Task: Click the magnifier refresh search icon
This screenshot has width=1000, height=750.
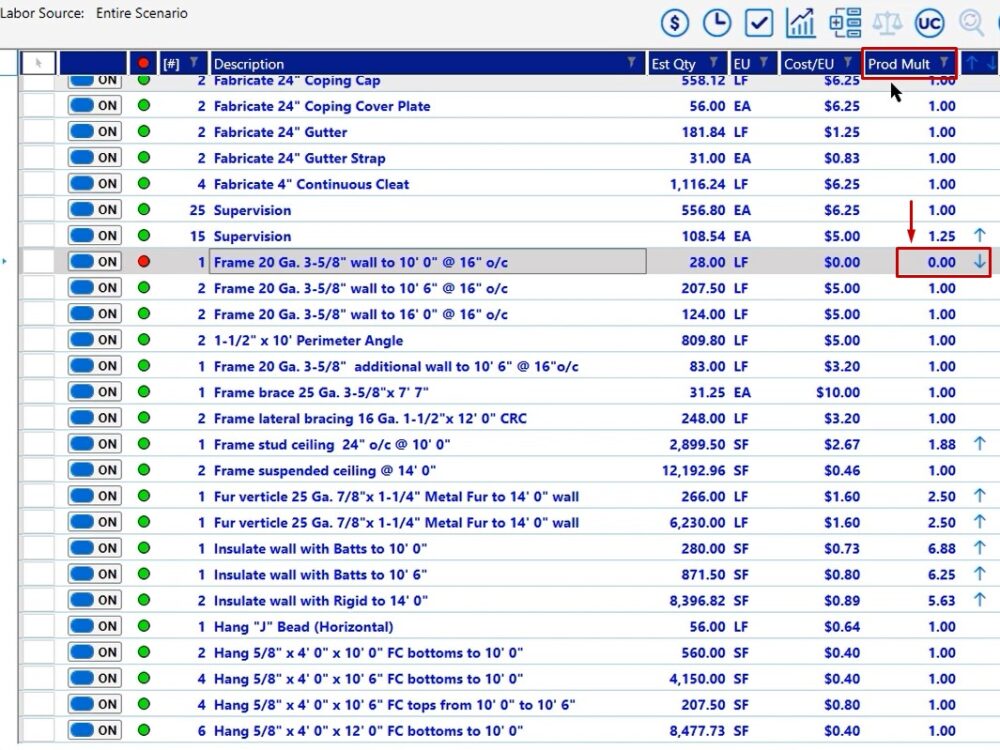Action: pos(971,22)
